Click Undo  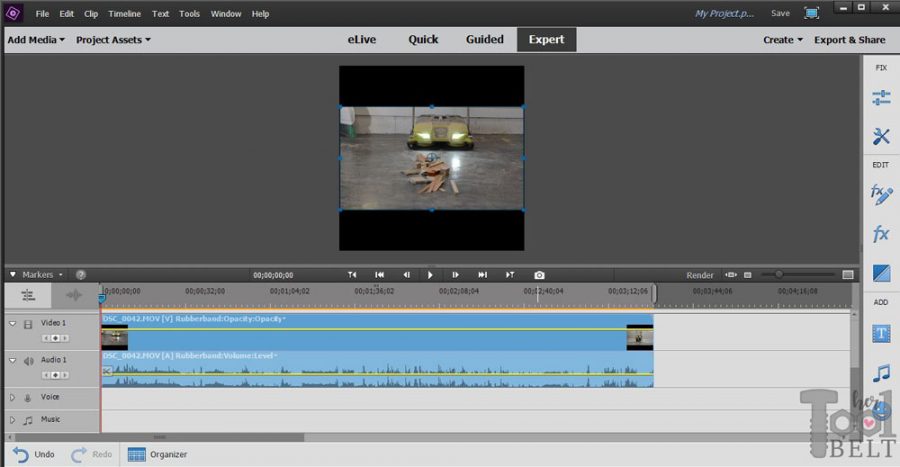pos(34,454)
